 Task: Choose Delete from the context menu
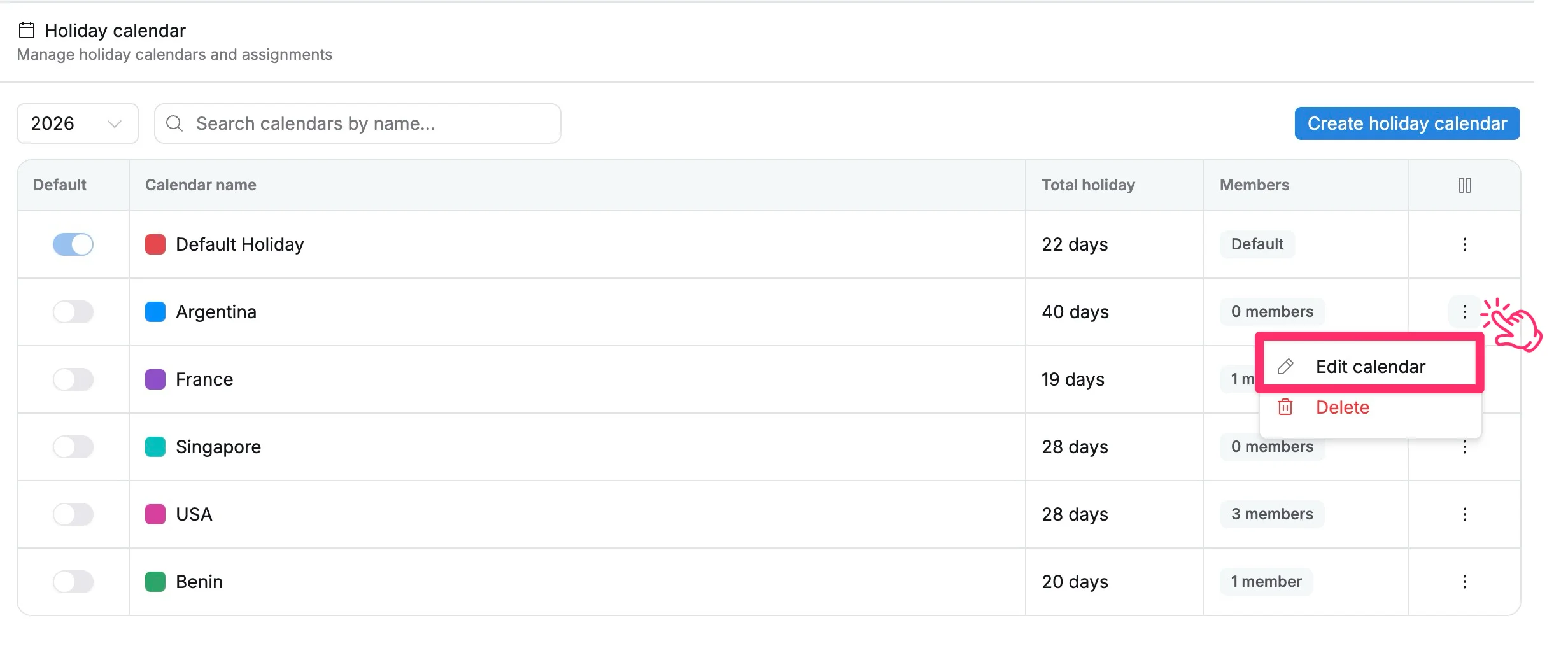click(x=1370, y=407)
